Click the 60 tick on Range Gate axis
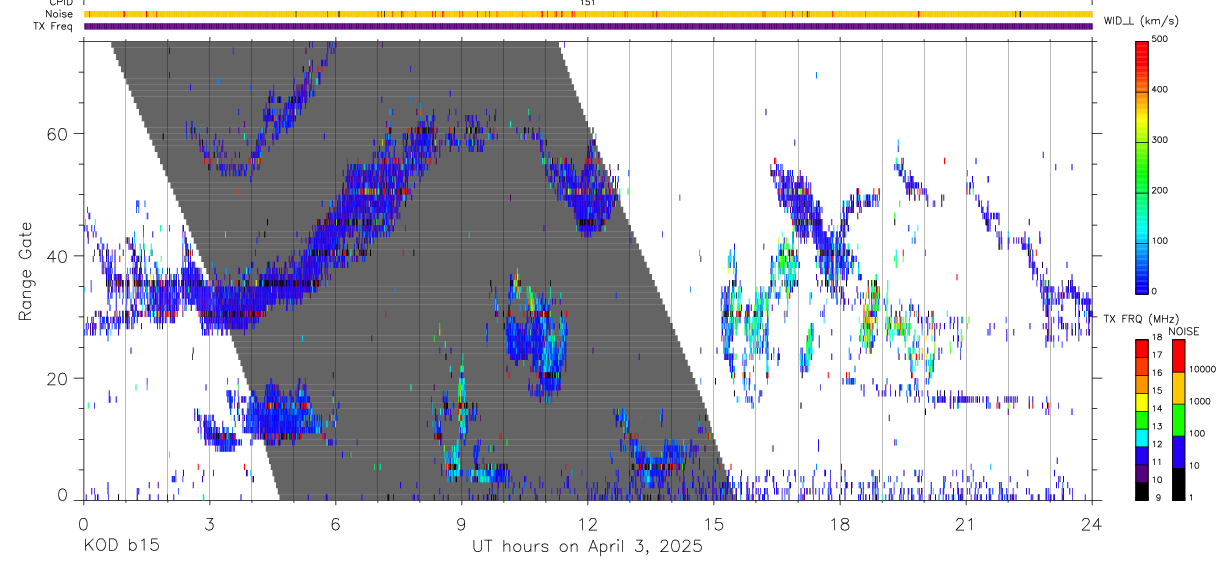This screenshot has width=1228, height=567. point(57,134)
